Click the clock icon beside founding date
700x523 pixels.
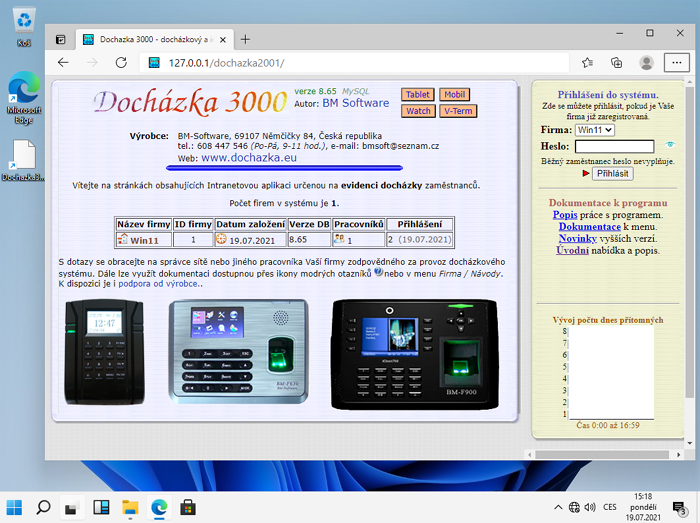221,239
